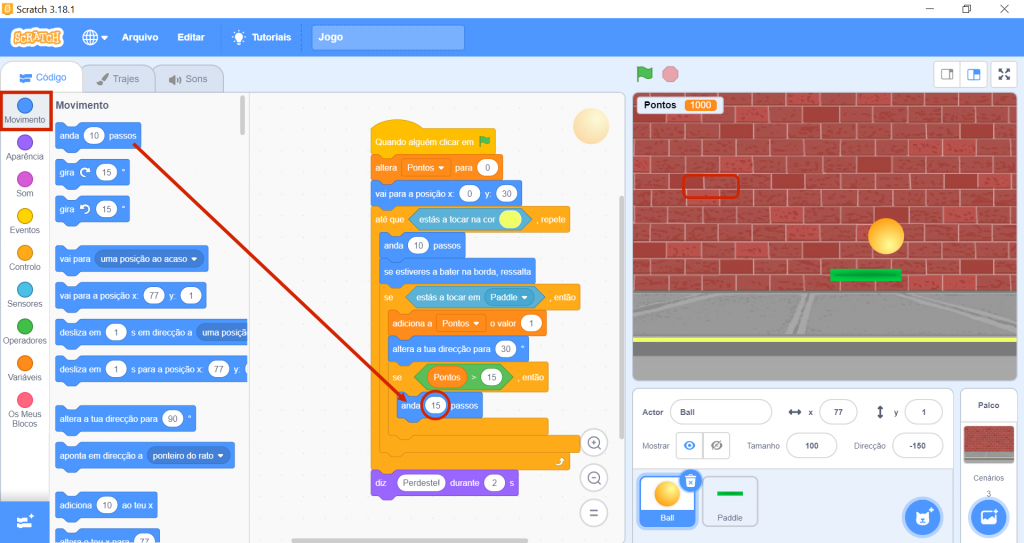Select Os Meus Blocos category

pos(25,410)
